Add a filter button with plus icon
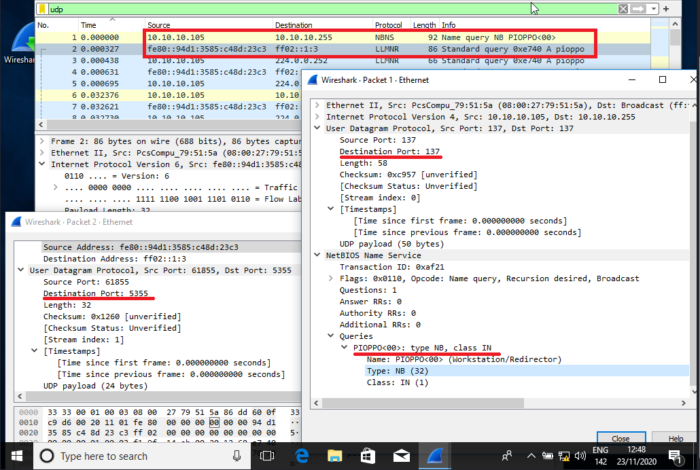 [666, 9]
